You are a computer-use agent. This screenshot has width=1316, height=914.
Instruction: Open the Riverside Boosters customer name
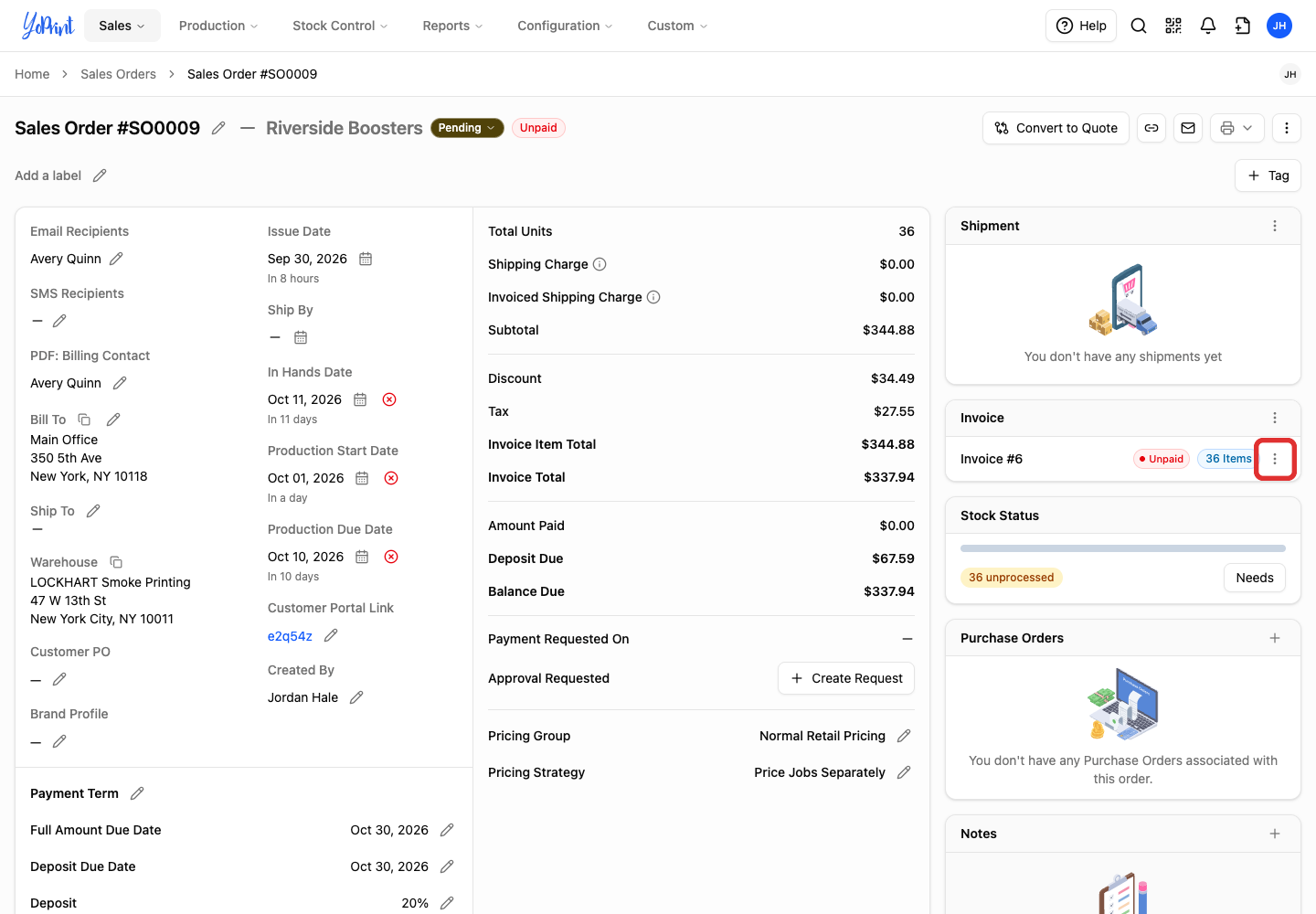pos(345,128)
